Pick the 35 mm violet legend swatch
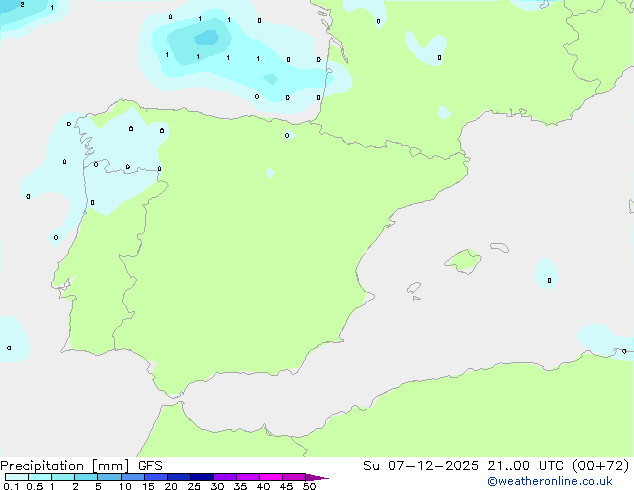634x490 pixels. click(x=248, y=477)
